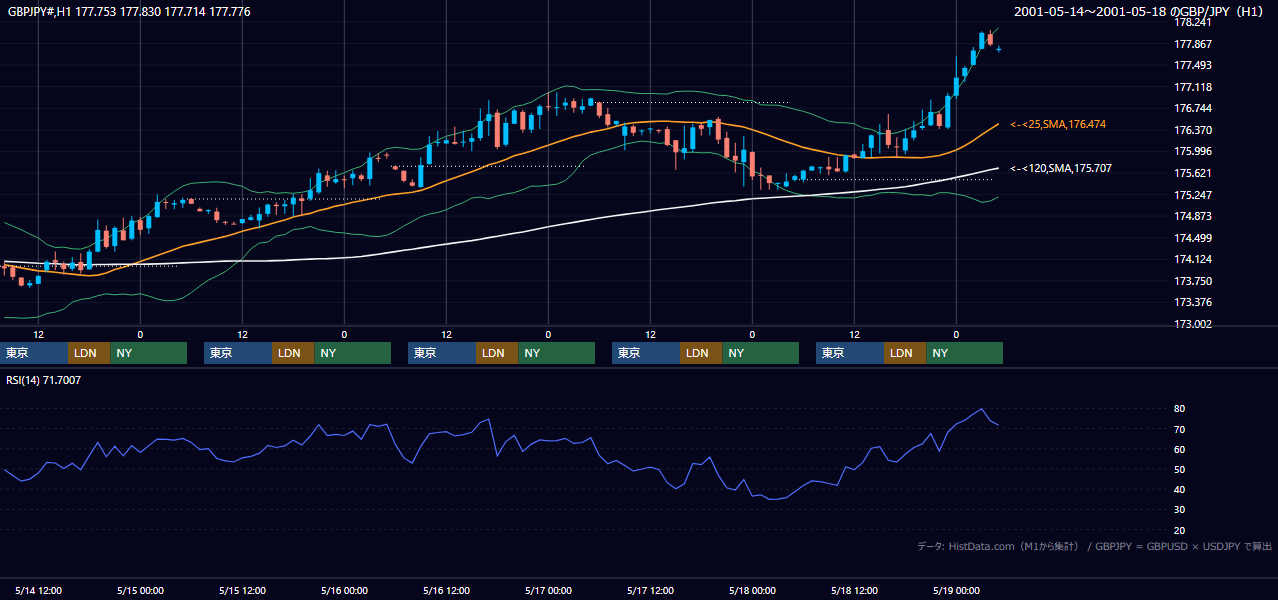Image resolution: width=1278 pixels, height=600 pixels.
Task: Click price axis value 176.370
Action: 1193,130
